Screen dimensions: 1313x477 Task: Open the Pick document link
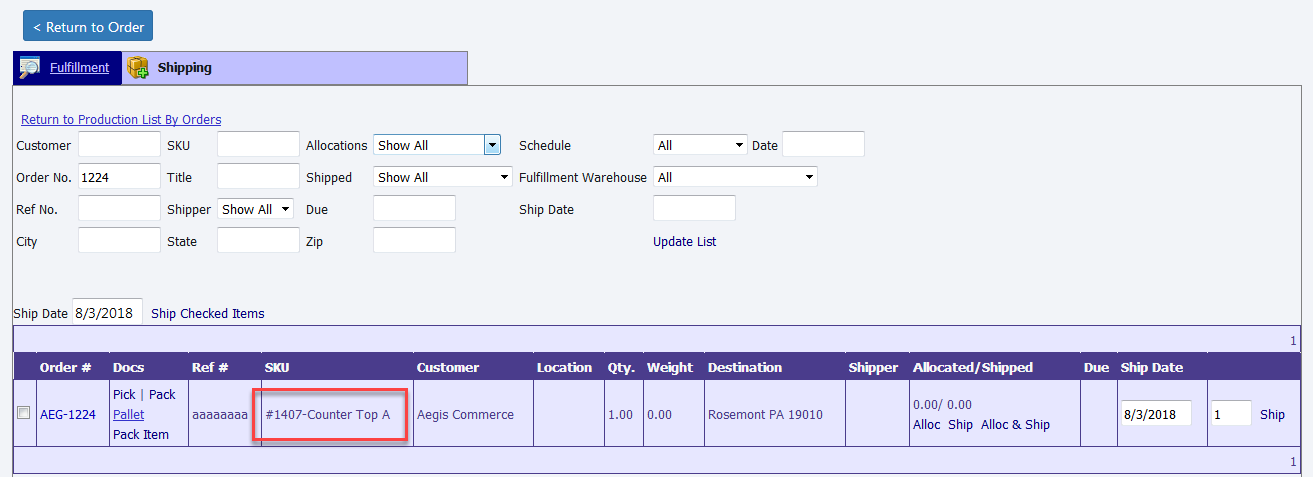[x=124, y=395]
